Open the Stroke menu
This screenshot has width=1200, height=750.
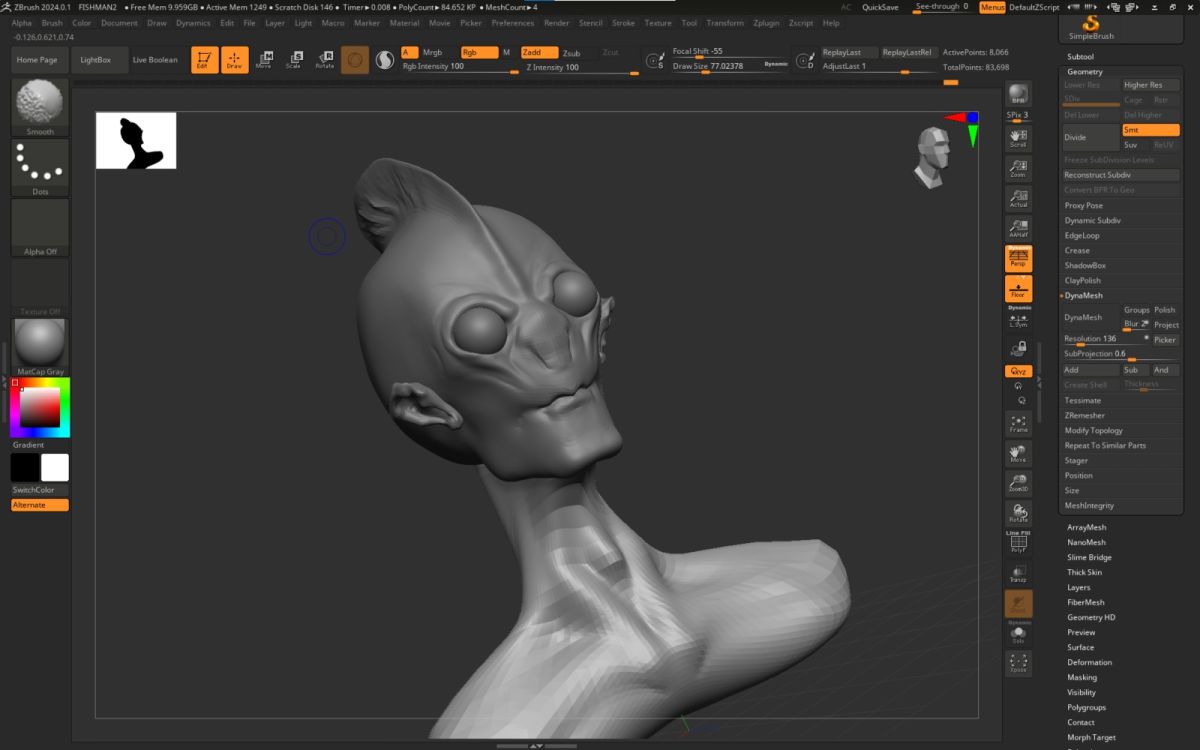(x=623, y=22)
